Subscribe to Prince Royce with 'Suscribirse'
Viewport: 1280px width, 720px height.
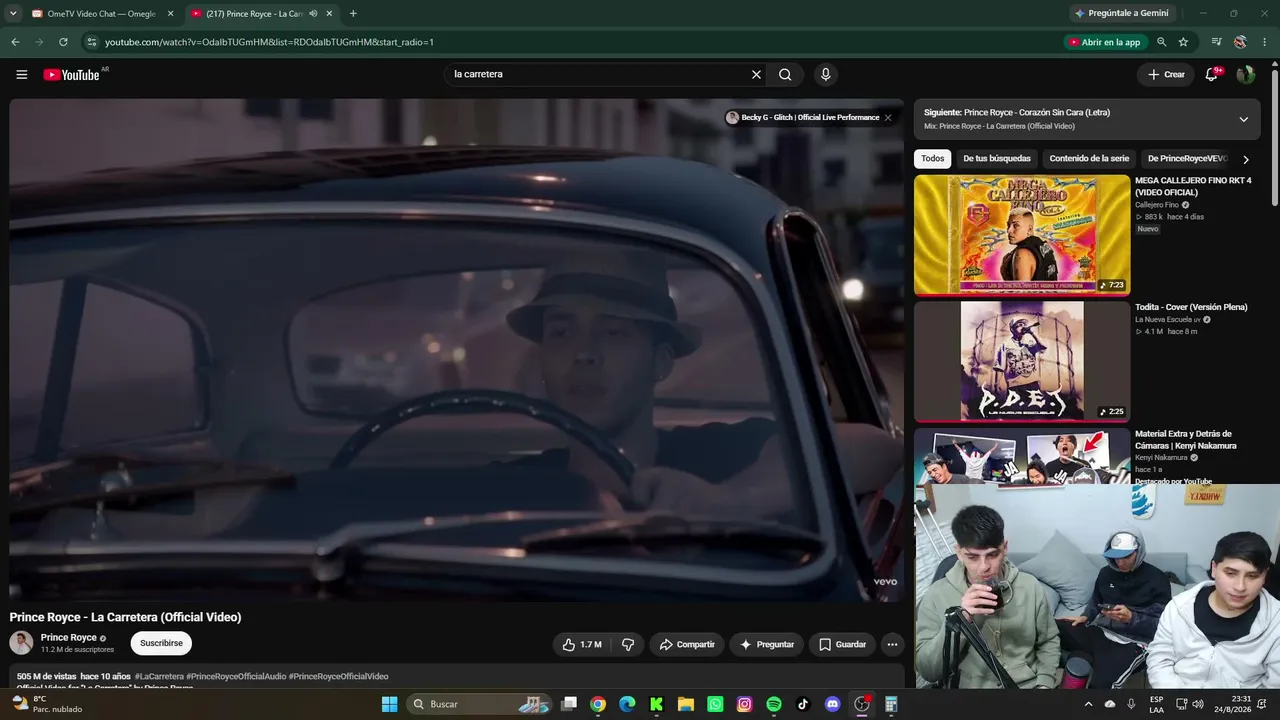(161, 643)
